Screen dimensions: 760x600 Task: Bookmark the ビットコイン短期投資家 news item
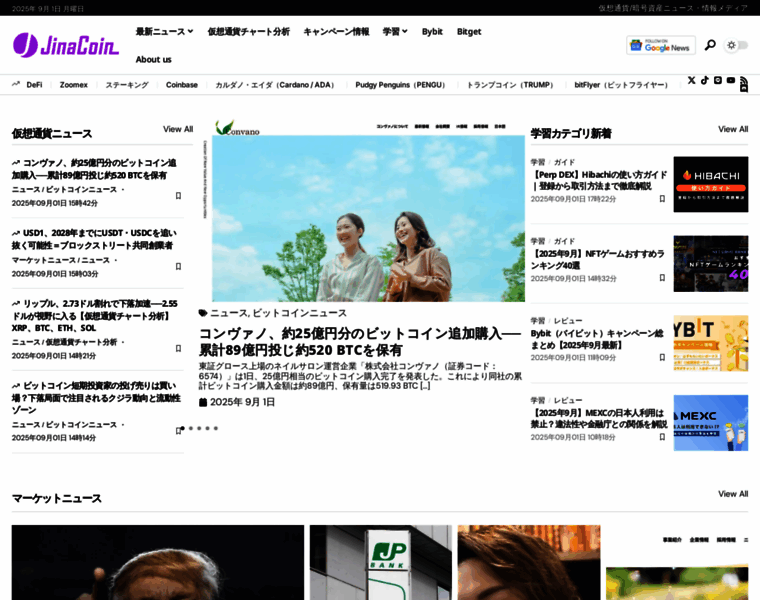click(178, 431)
